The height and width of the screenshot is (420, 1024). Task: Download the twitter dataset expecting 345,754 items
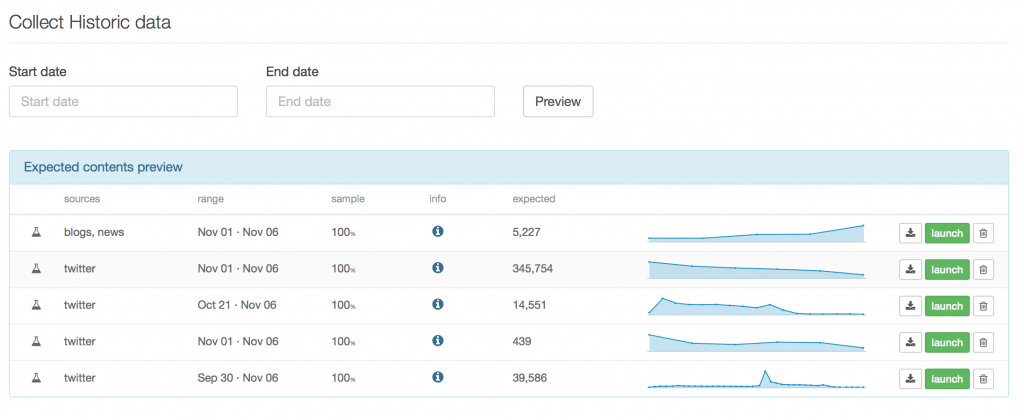pyautogui.click(x=910, y=269)
